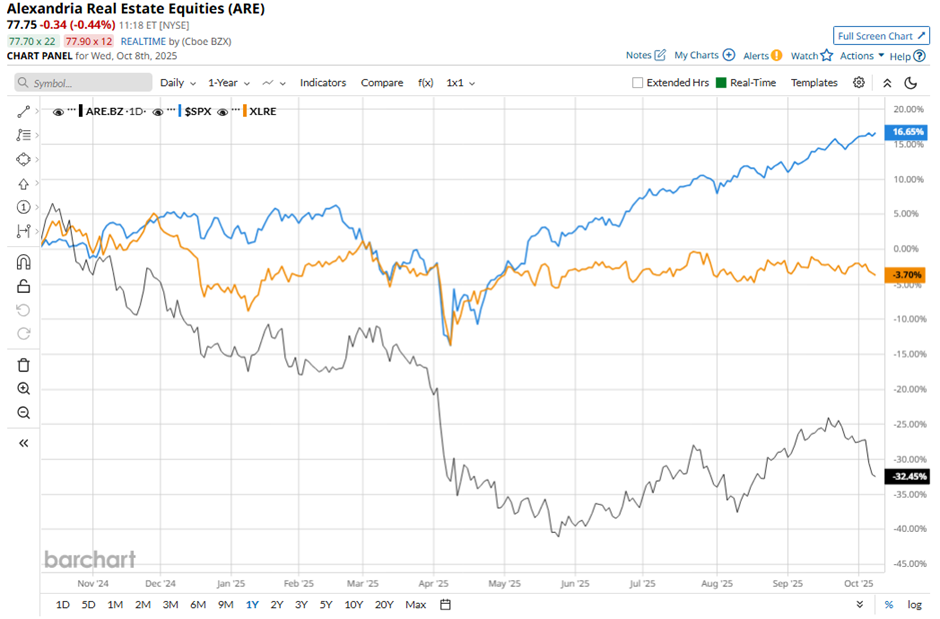This screenshot has height=619, width=940.
Task: Toggle percent scale mode
Action: pyautogui.click(x=889, y=605)
